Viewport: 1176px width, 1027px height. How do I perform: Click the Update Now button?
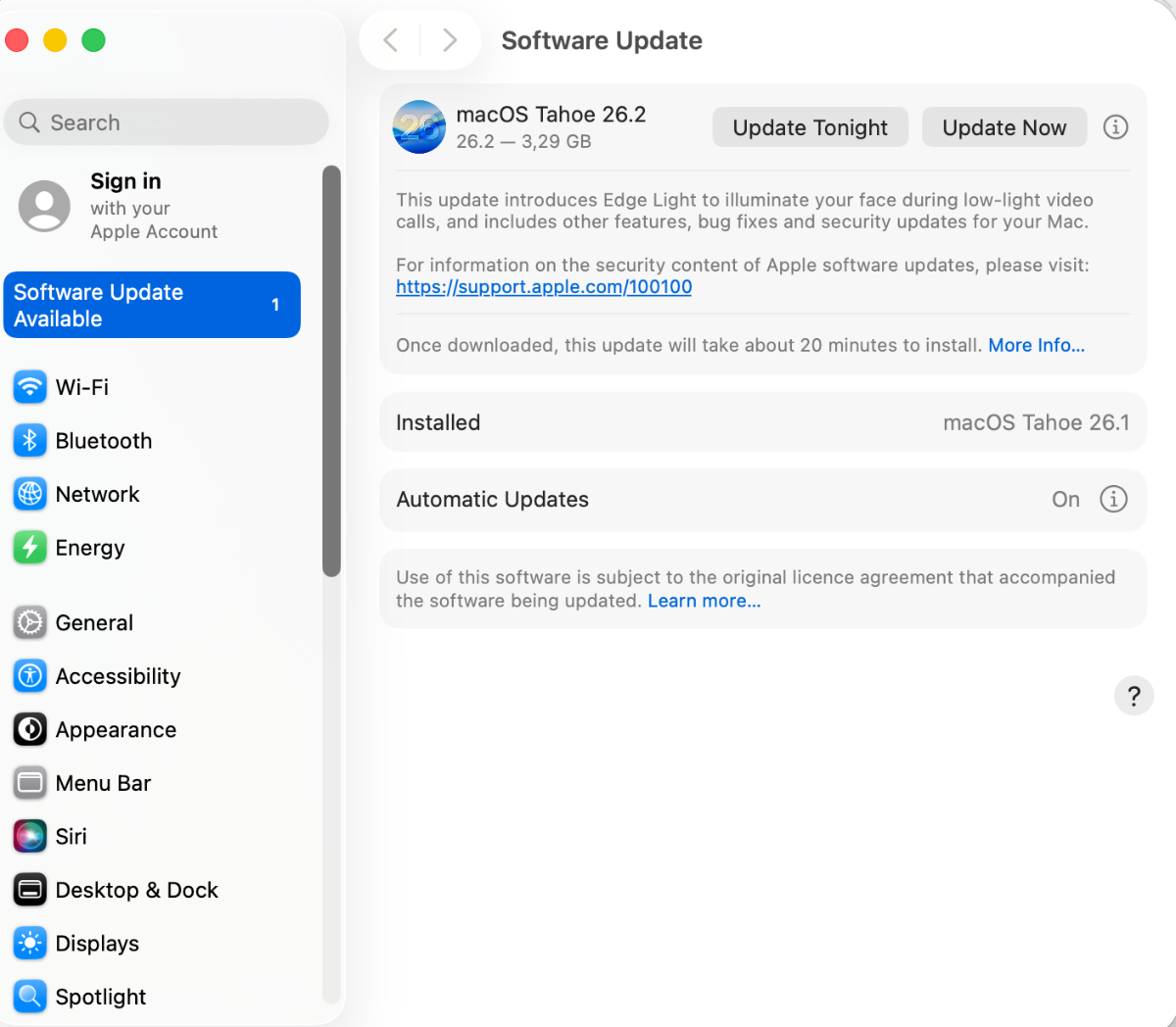pos(1004,127)
